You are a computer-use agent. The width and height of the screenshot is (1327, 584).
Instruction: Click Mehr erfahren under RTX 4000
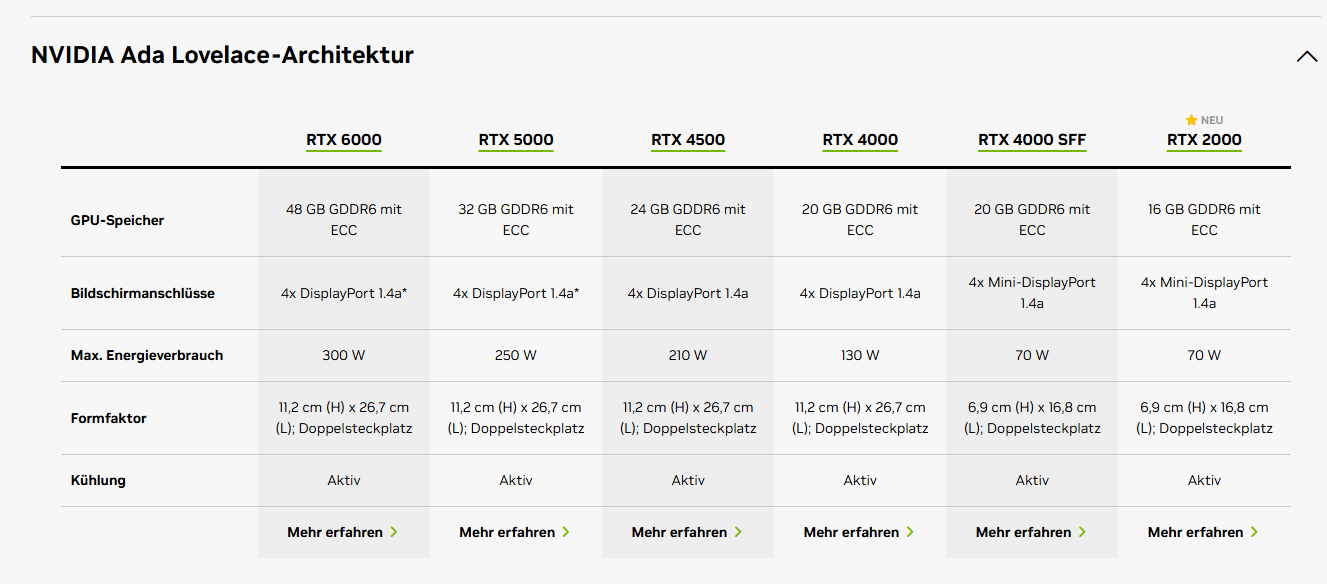[859, 532]
